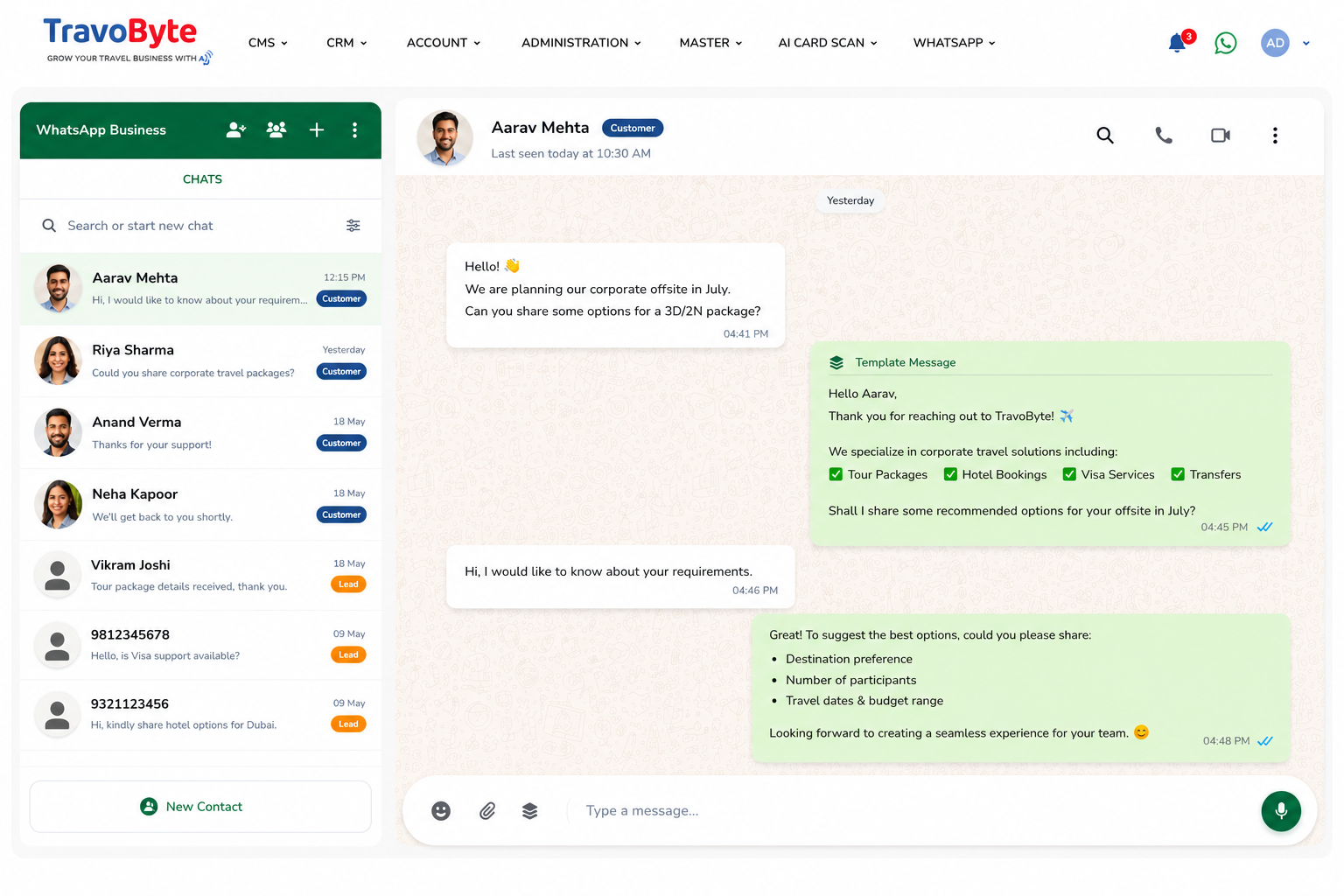Viewport: 1344px width, 896px height.
Task: Expand the WHATSAPP top menu
Action: click(955, 43)
